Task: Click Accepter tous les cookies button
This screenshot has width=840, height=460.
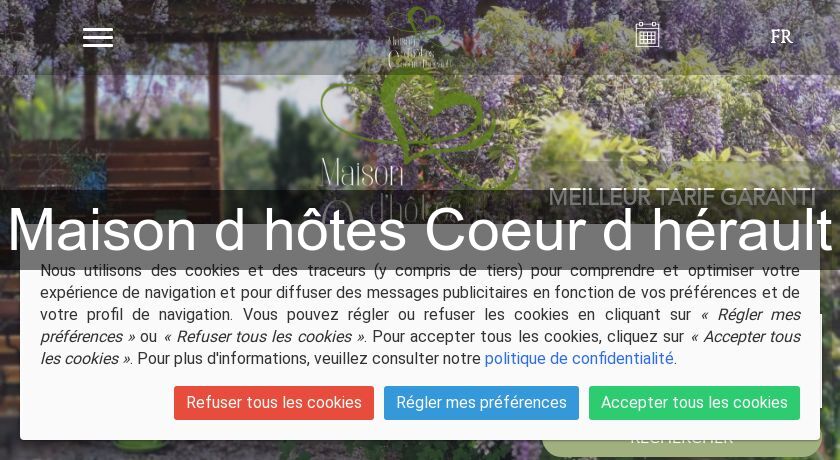Action: point(694,403)
